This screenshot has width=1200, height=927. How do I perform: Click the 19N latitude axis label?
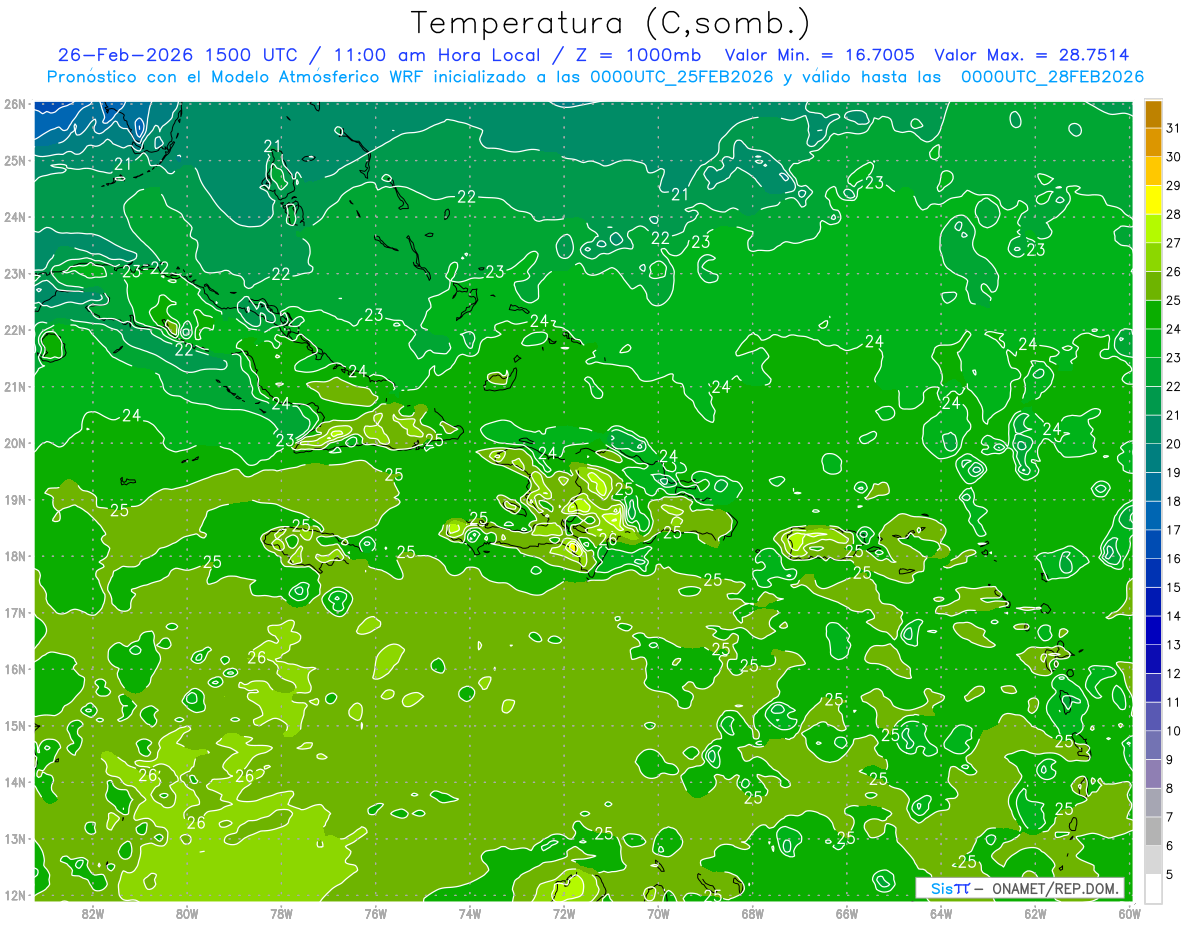14,500
